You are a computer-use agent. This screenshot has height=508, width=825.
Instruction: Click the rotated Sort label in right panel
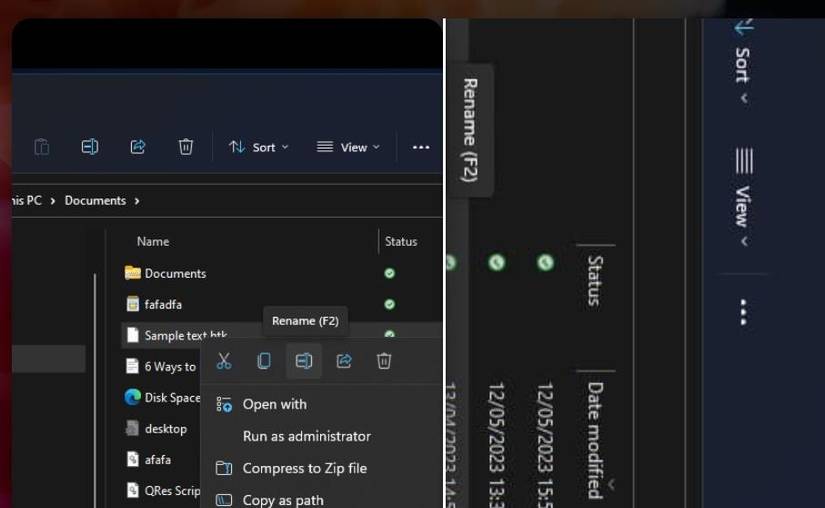coord(743,65)
